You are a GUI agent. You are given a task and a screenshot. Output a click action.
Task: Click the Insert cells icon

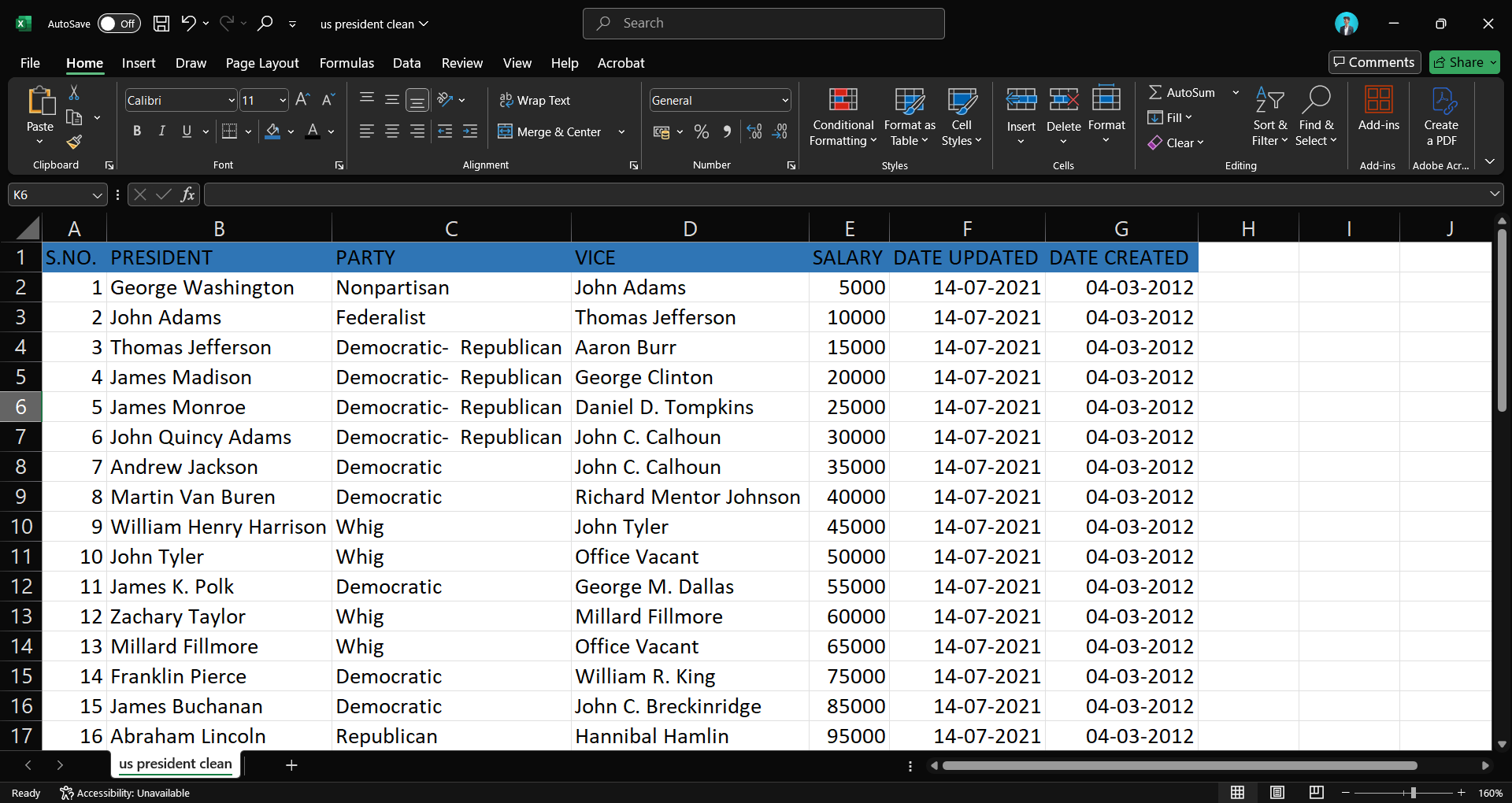coord(1021,100)
